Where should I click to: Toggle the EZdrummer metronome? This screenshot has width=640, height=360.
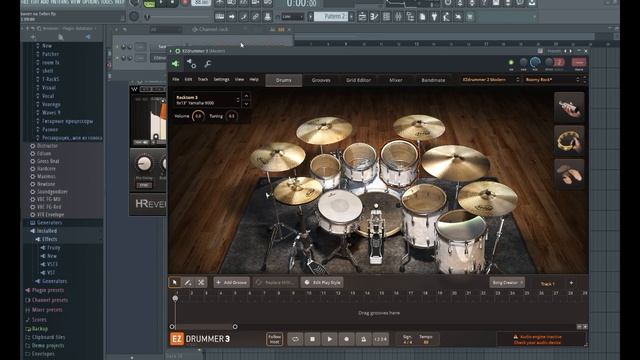(363, 339)
